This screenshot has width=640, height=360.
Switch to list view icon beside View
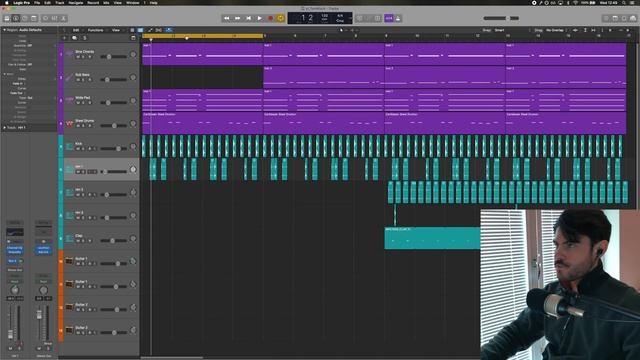(132, 30)
